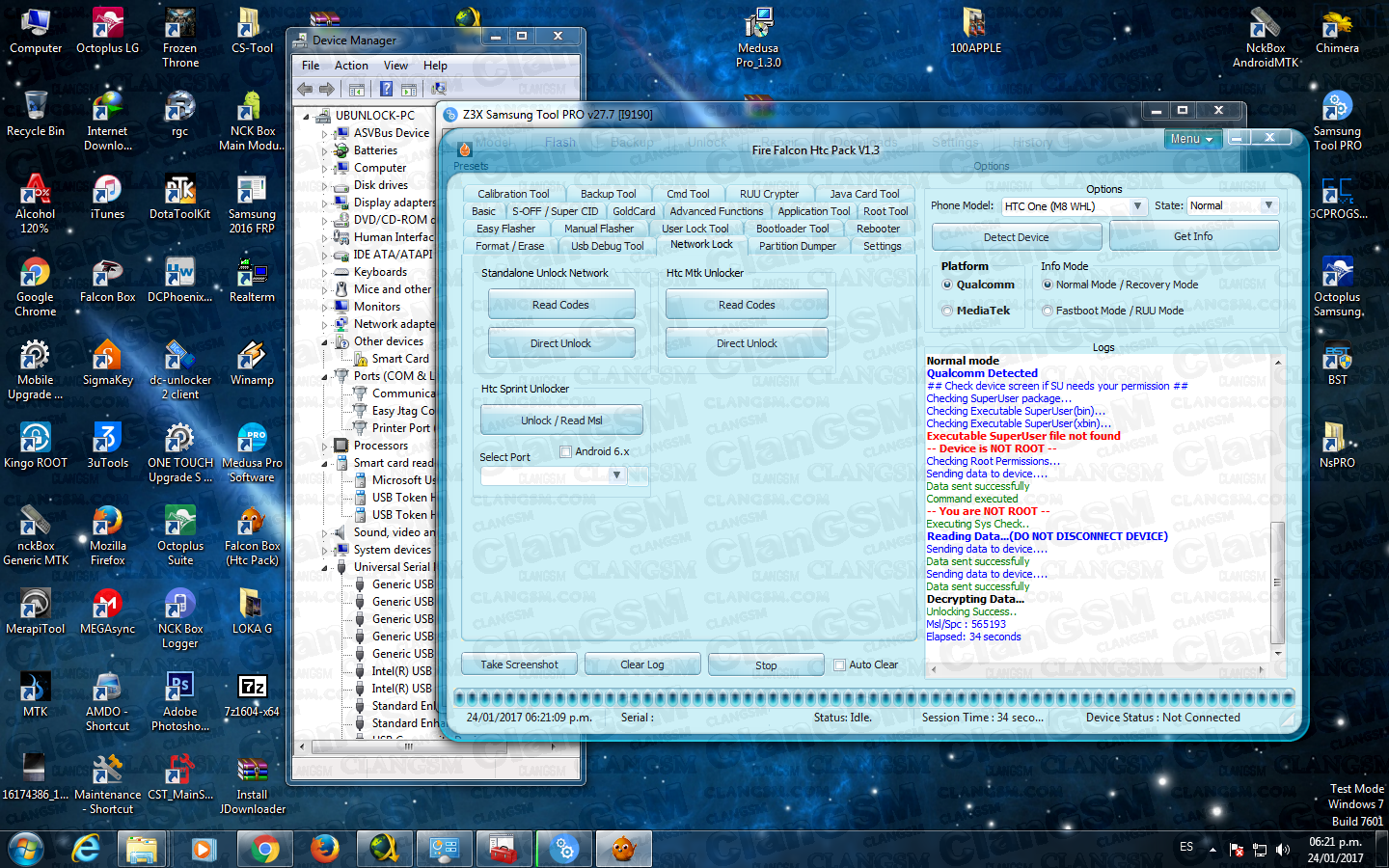Screen dimensions: 1389x868
Task: Open Mozilla Firefox desktop shortcut
Action: tap(107, 535)
